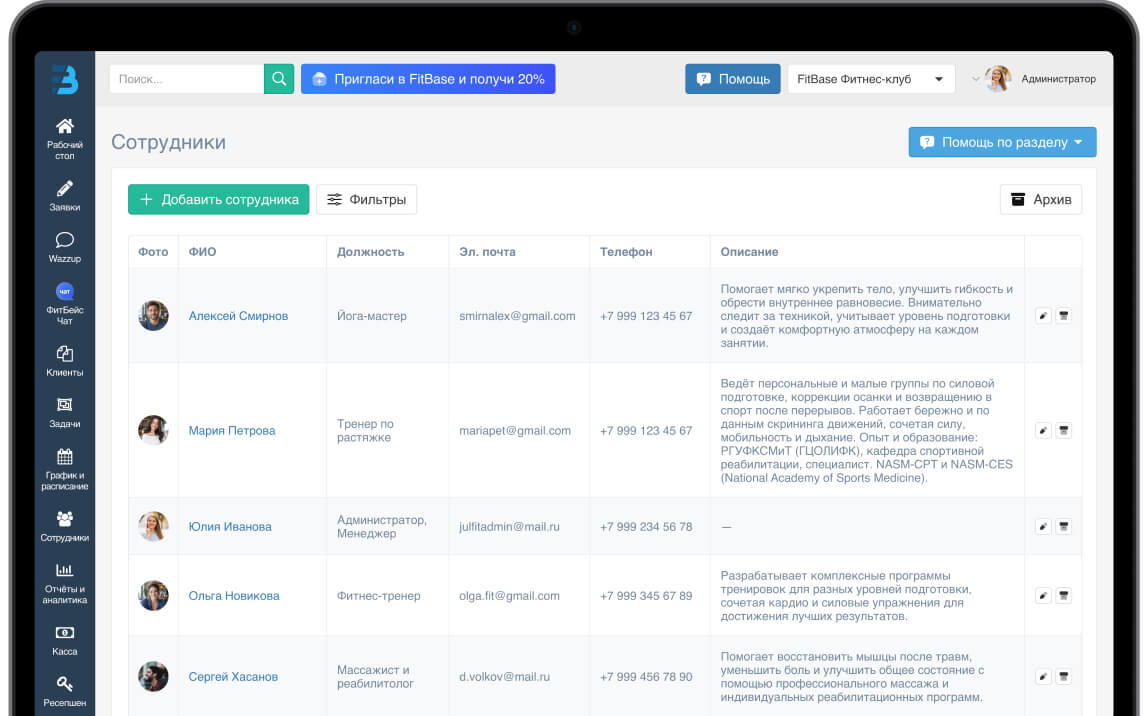Click phone number +7 999 456 78 90

click(x=646, y=677)
